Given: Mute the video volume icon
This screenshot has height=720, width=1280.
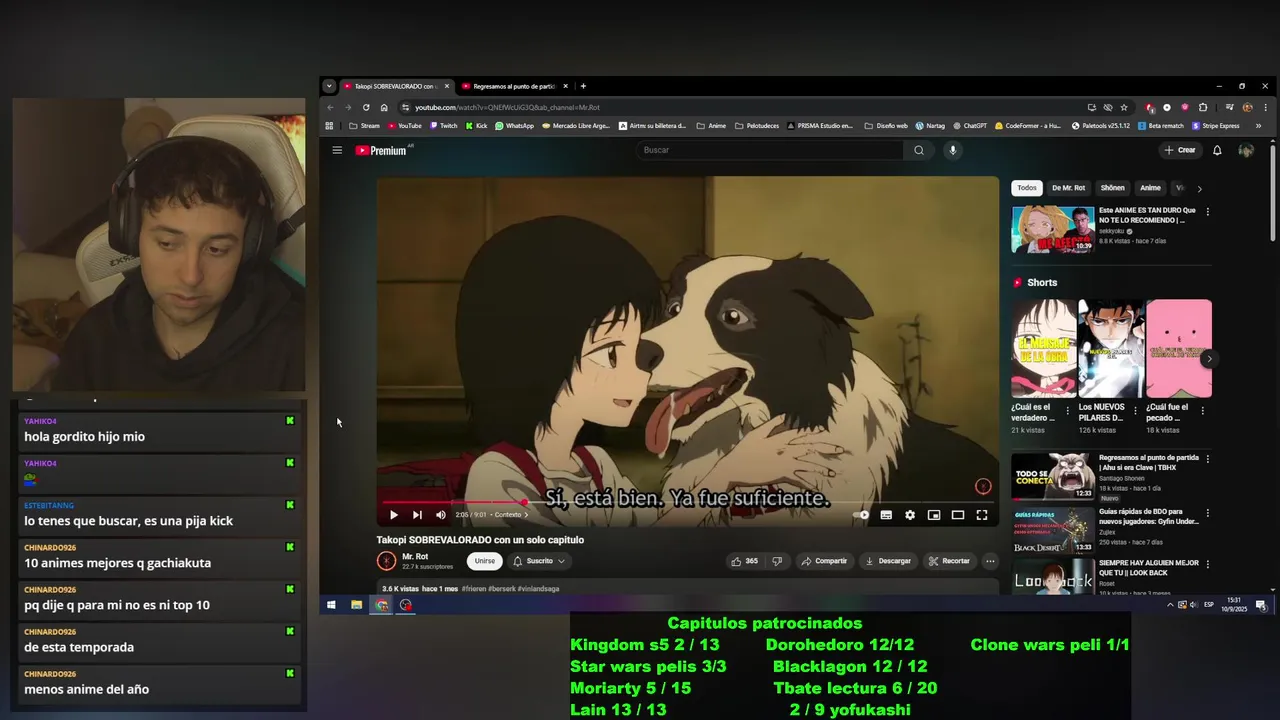Looking at the screenshot, I should (x=441, y=515).
